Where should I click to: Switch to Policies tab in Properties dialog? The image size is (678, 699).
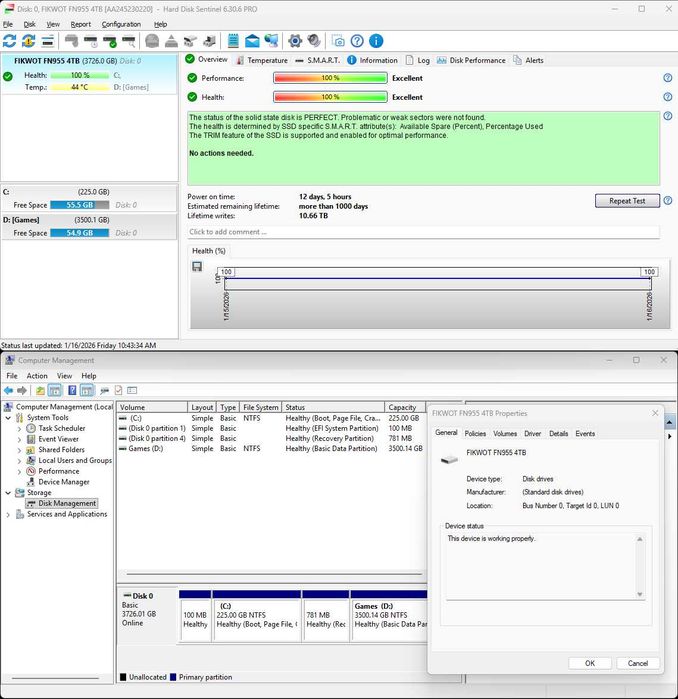475,433
